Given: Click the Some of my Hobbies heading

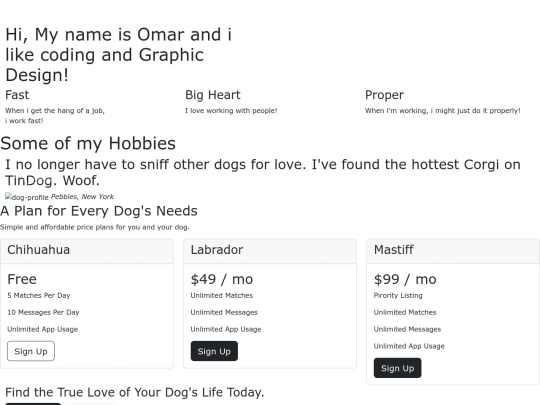Looking at the screenshot, I should [x=88, y=143].
